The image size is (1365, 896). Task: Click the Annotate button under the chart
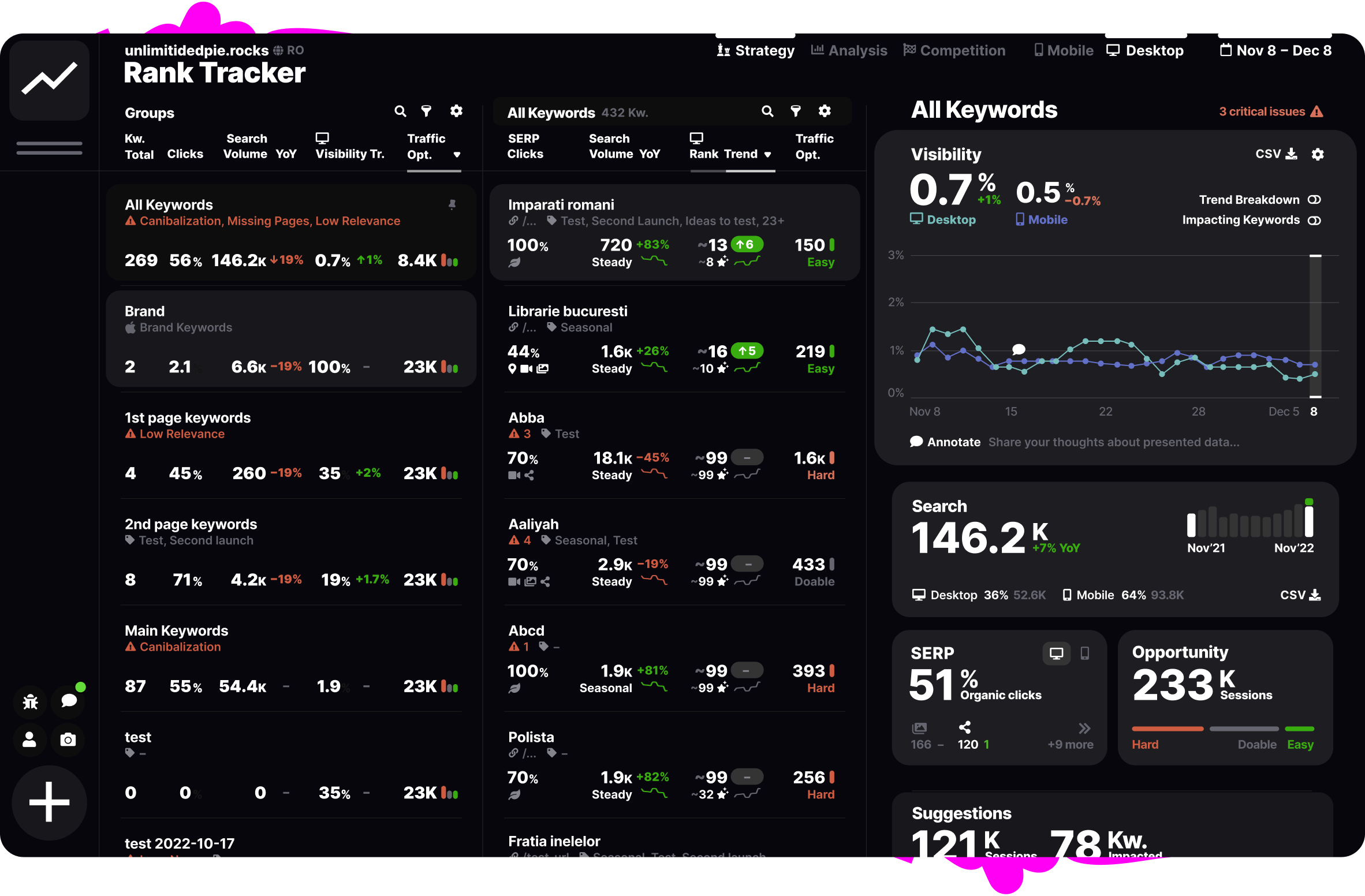(x=946, y=442)
